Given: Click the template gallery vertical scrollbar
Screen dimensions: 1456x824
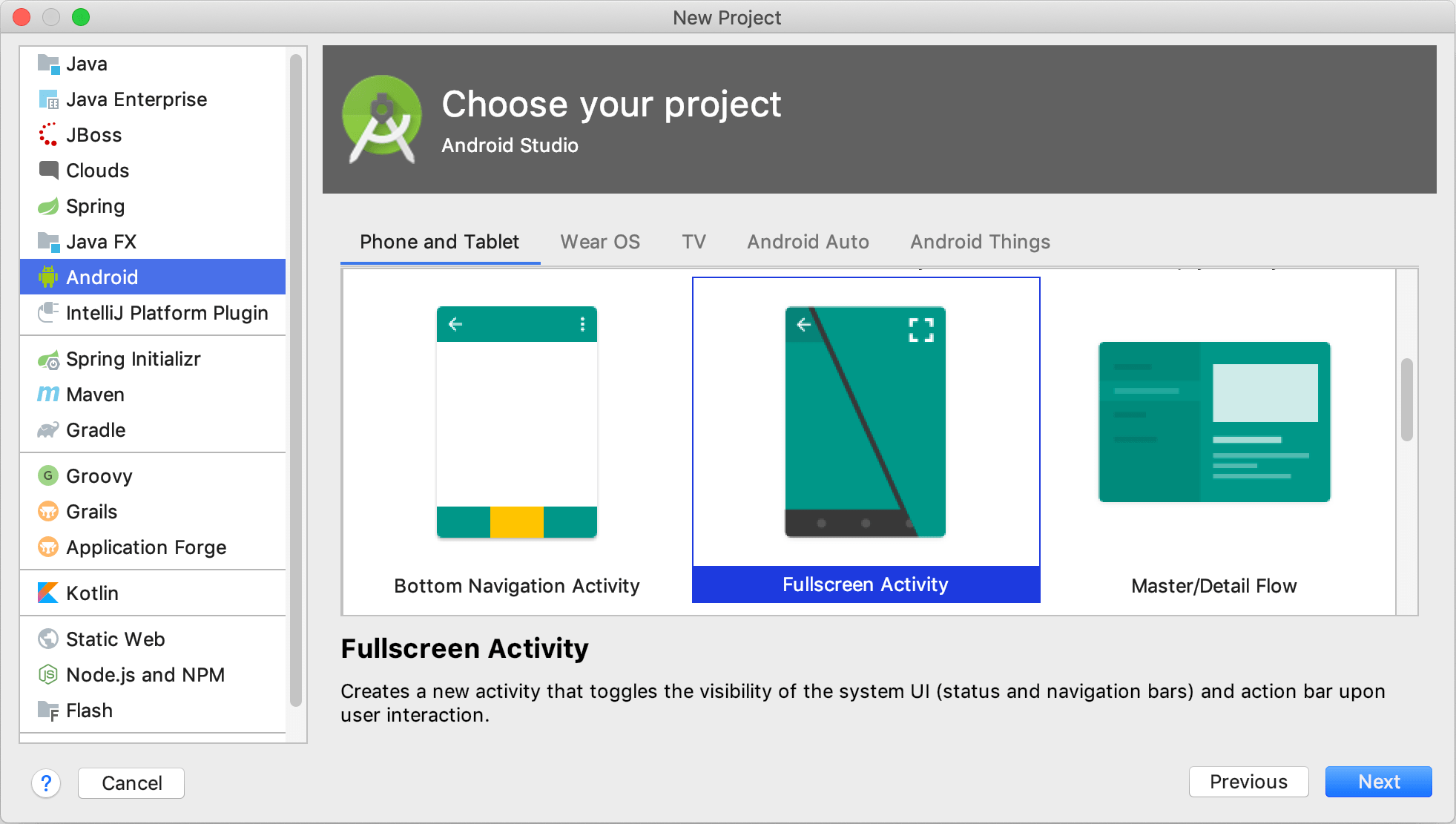Looking at the screenshot, I should (x=1406, y=401).
